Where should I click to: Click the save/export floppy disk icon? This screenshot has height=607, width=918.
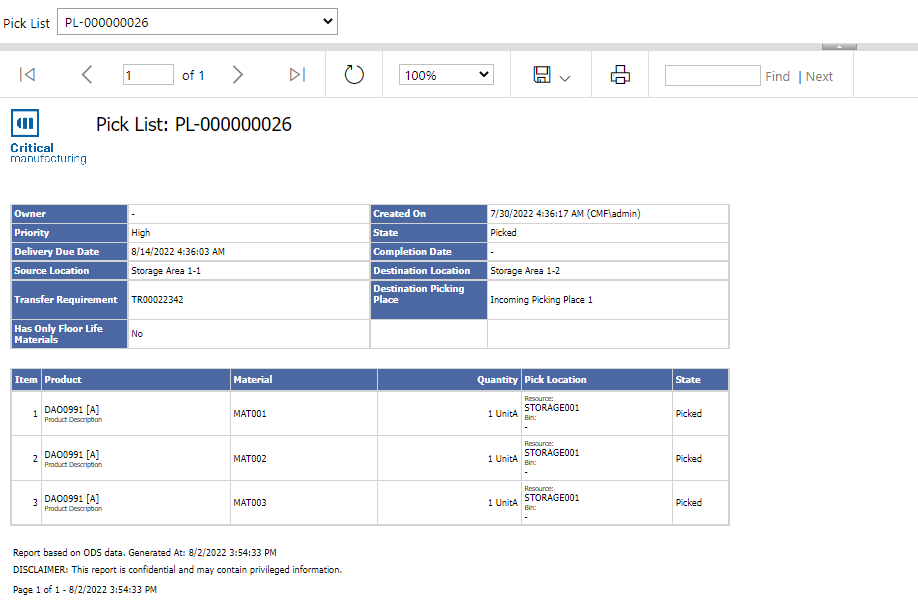coord(542,75)
